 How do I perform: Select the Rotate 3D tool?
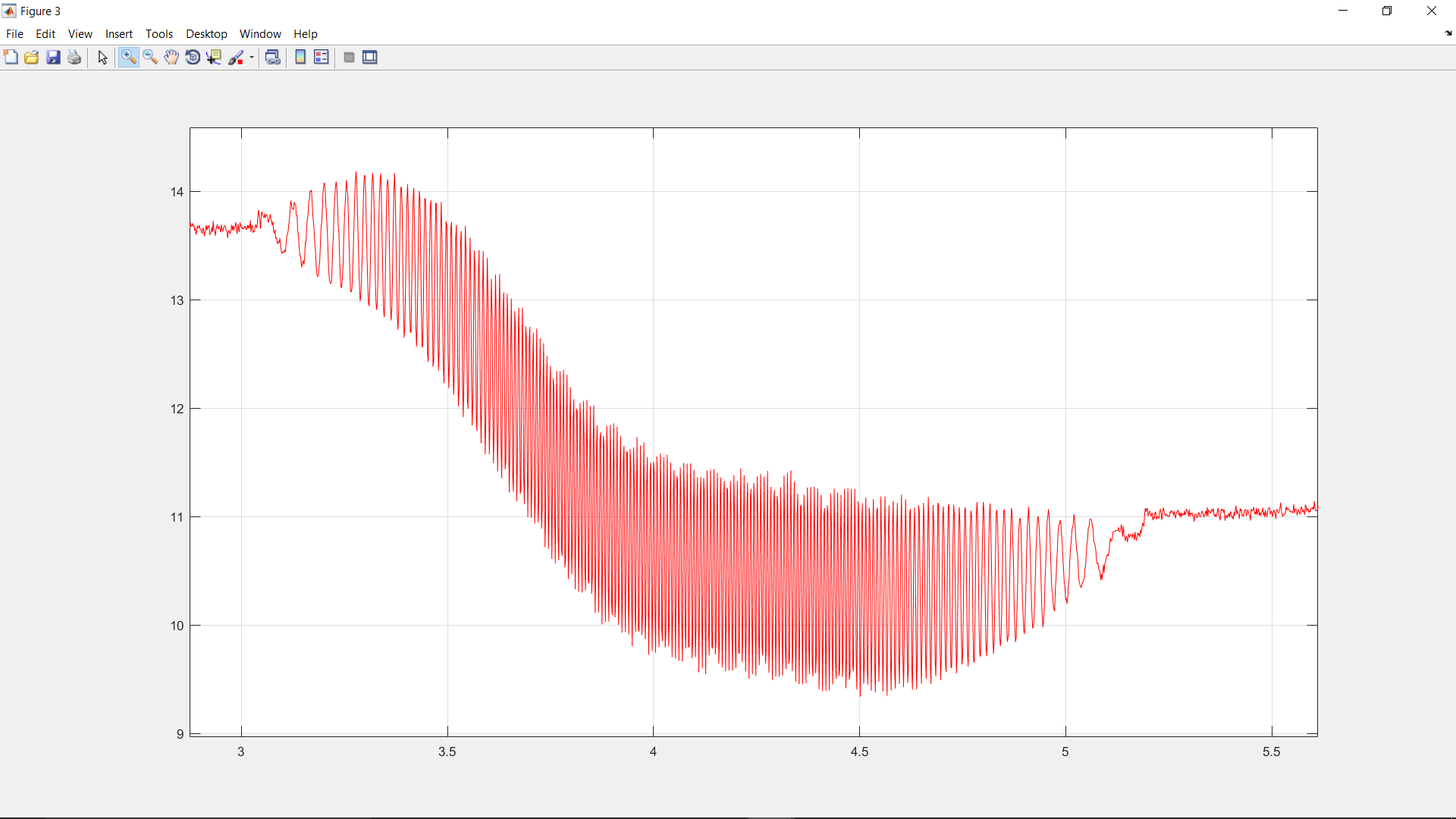click(193, 58)
